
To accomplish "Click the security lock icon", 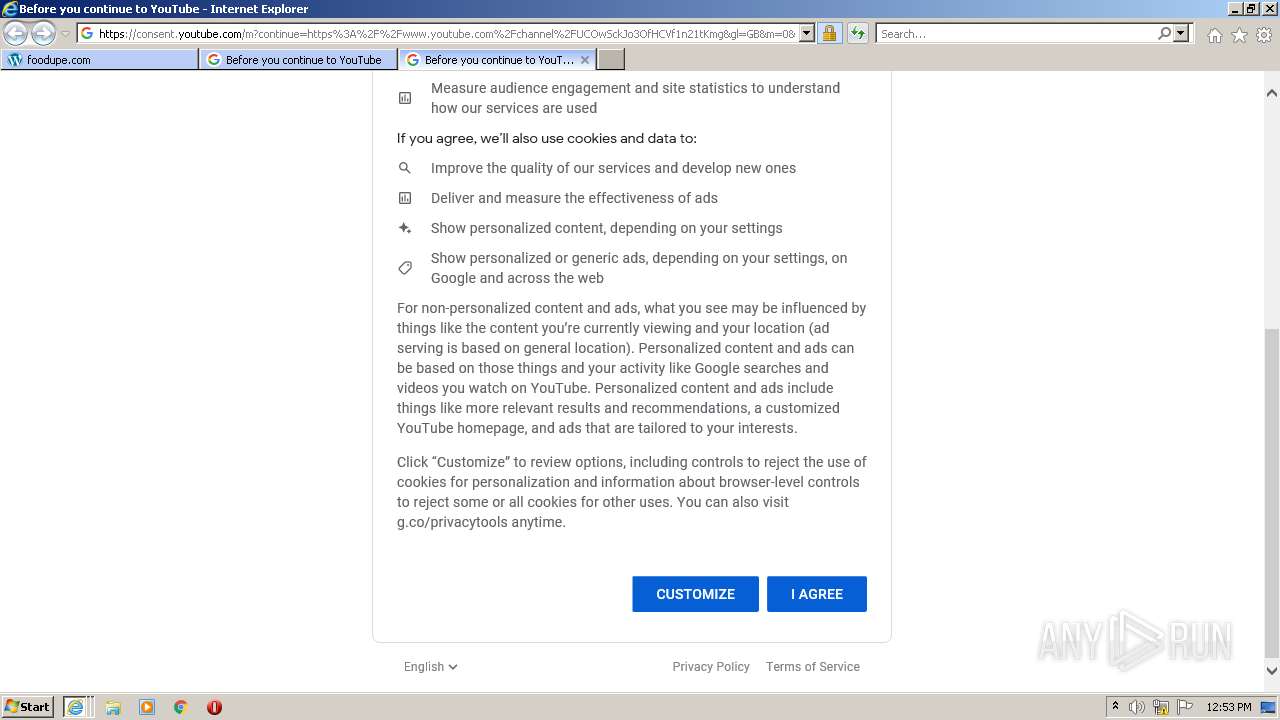I will (829, 33).
